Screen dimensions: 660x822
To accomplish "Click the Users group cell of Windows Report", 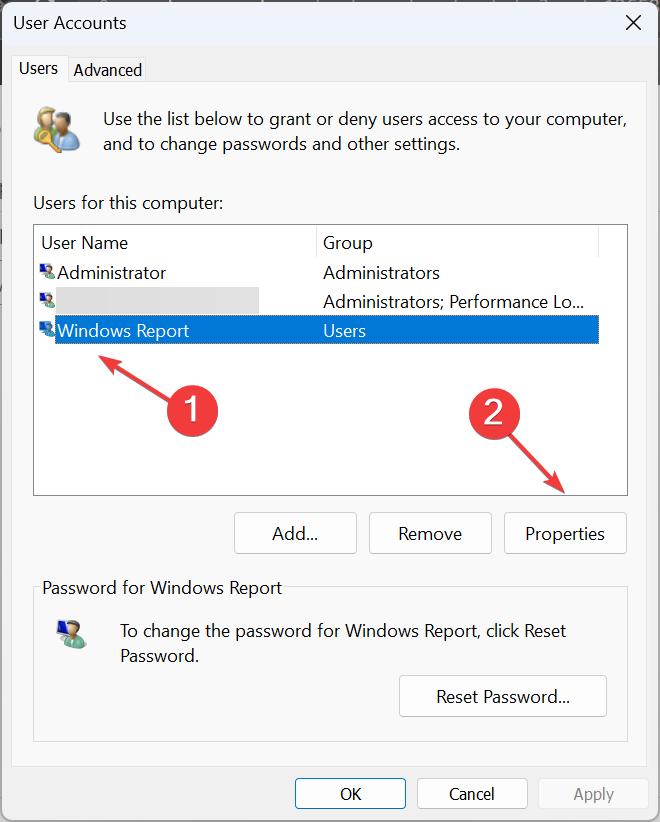I will tap(345, 330).
